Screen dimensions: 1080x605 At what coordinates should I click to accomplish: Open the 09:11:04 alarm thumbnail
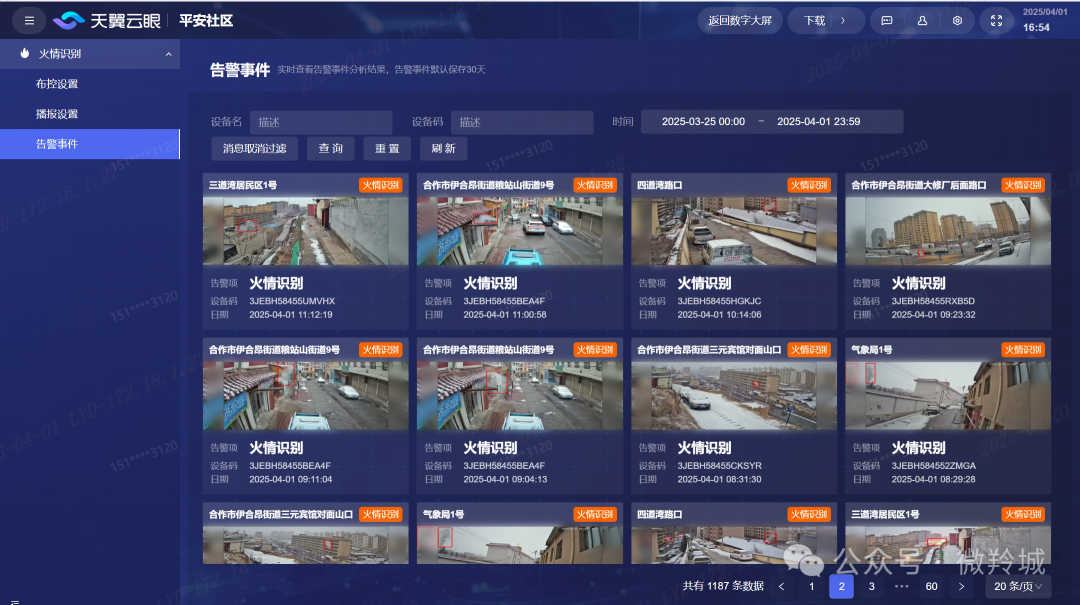(x=305, y=396)
